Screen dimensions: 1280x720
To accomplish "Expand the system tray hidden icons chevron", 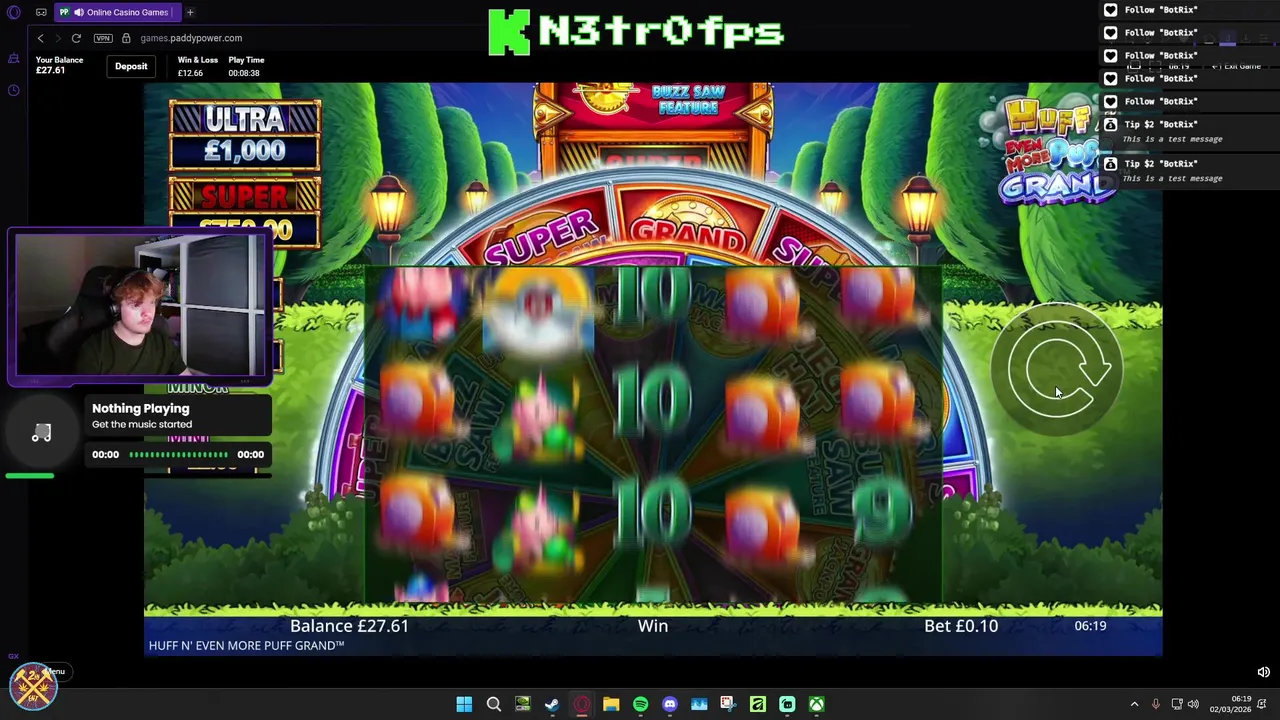I will pyautogui.click(x=1134, y=704).
